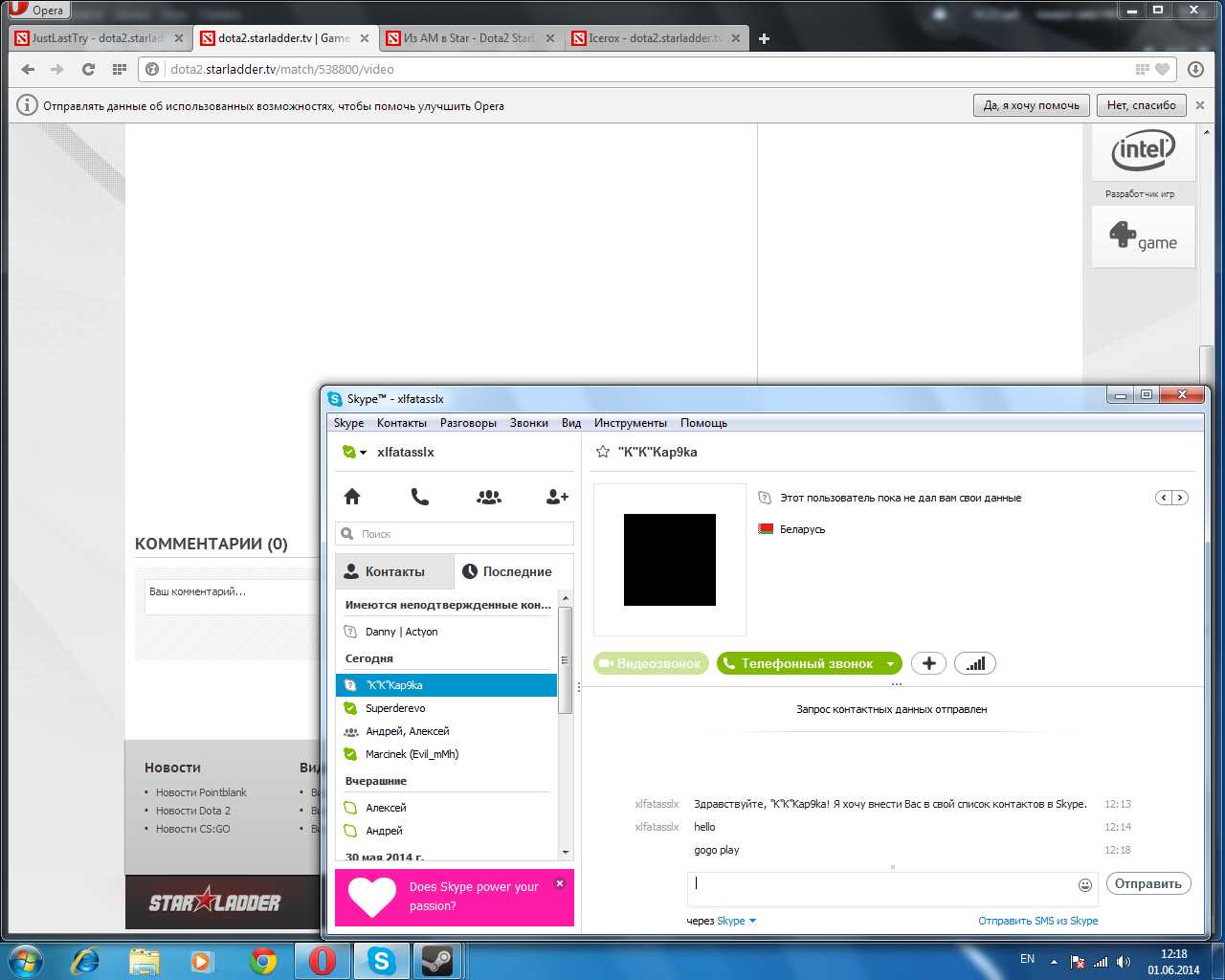The height and width of the screenshot is (980, 1225).
Task: Click the plus button next to the phone call button
Action: 928,663
